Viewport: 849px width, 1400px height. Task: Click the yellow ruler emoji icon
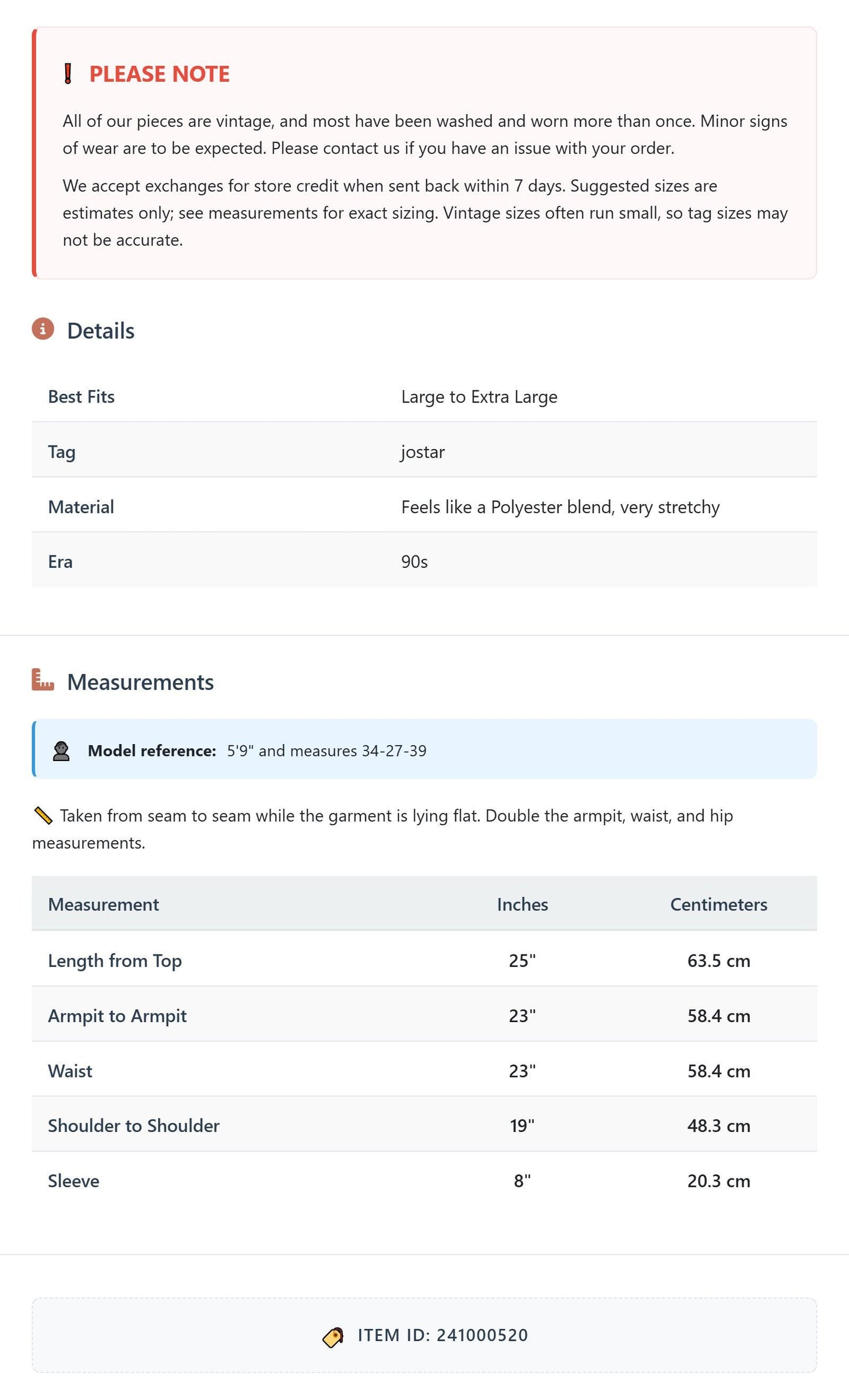(x=43, y=816)
